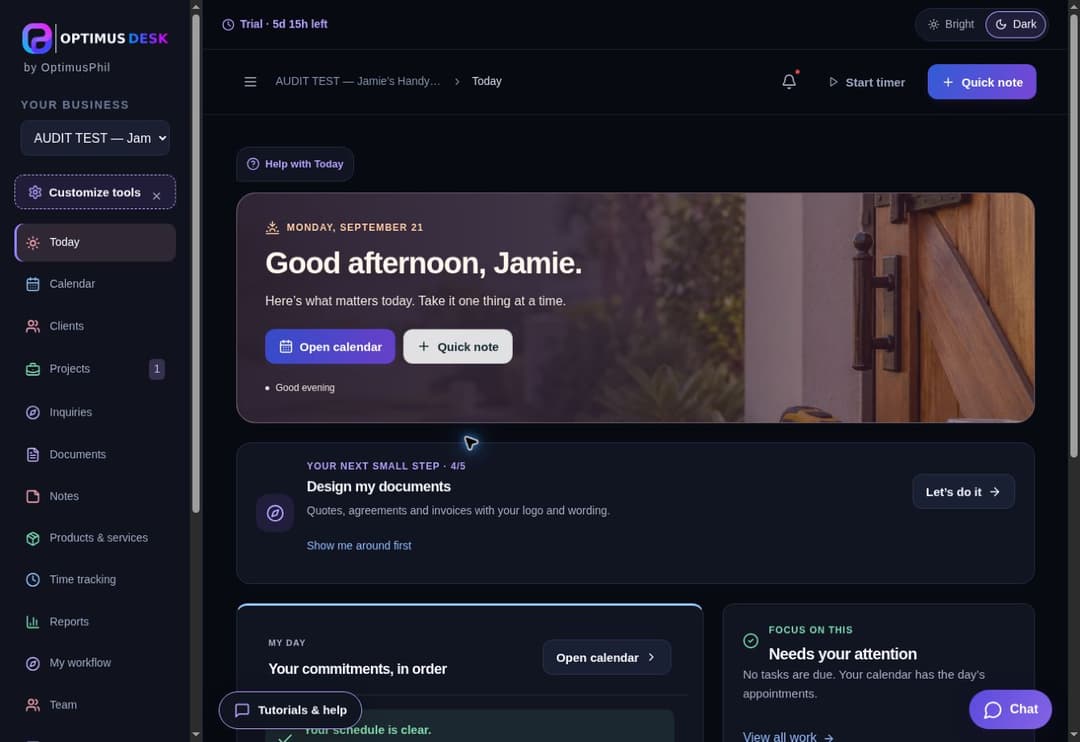Open the Chat widget
This screenshot has width=1080, height=742.
click(x=1010, y=709)
